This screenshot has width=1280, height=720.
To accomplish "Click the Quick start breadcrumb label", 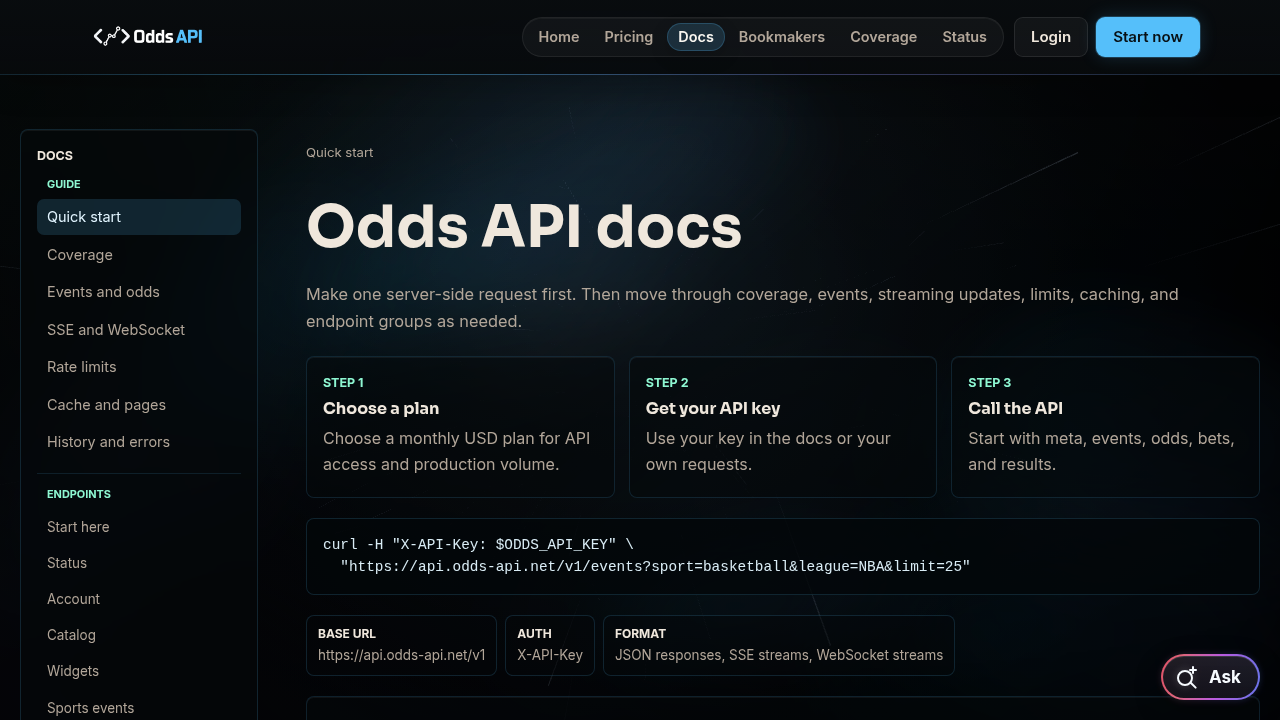I will click(x=340, y=153).
